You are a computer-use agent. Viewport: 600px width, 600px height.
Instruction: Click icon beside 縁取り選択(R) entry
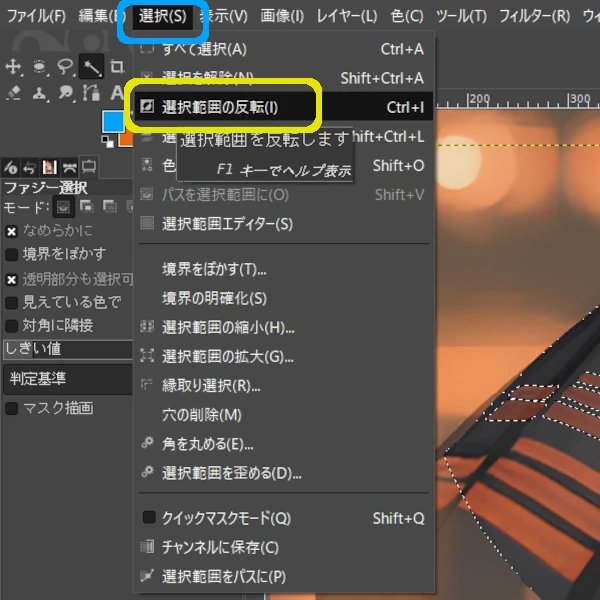pos(147,384)
